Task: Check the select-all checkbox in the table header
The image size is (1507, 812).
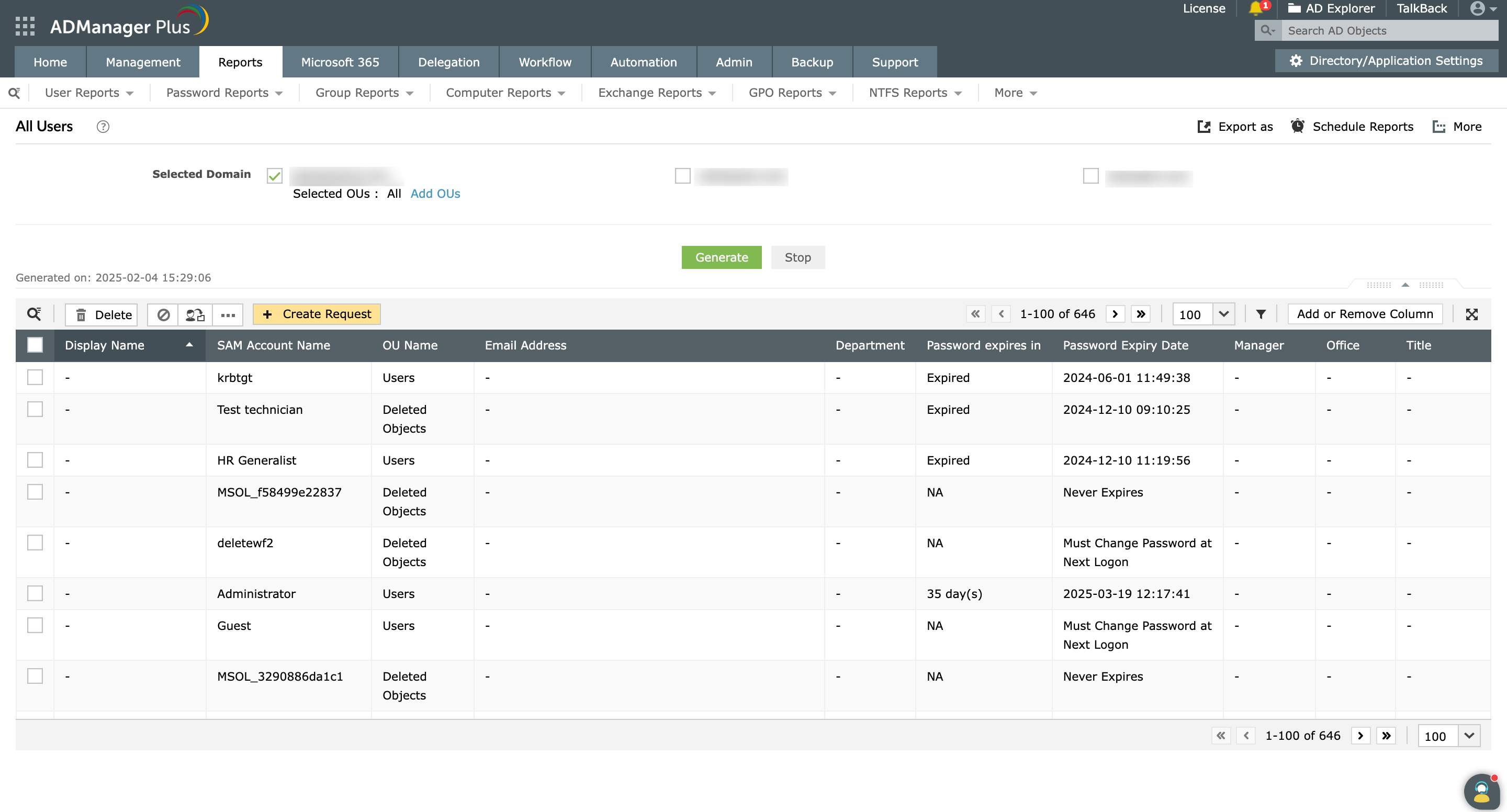Action: click(x=35, y=345)
